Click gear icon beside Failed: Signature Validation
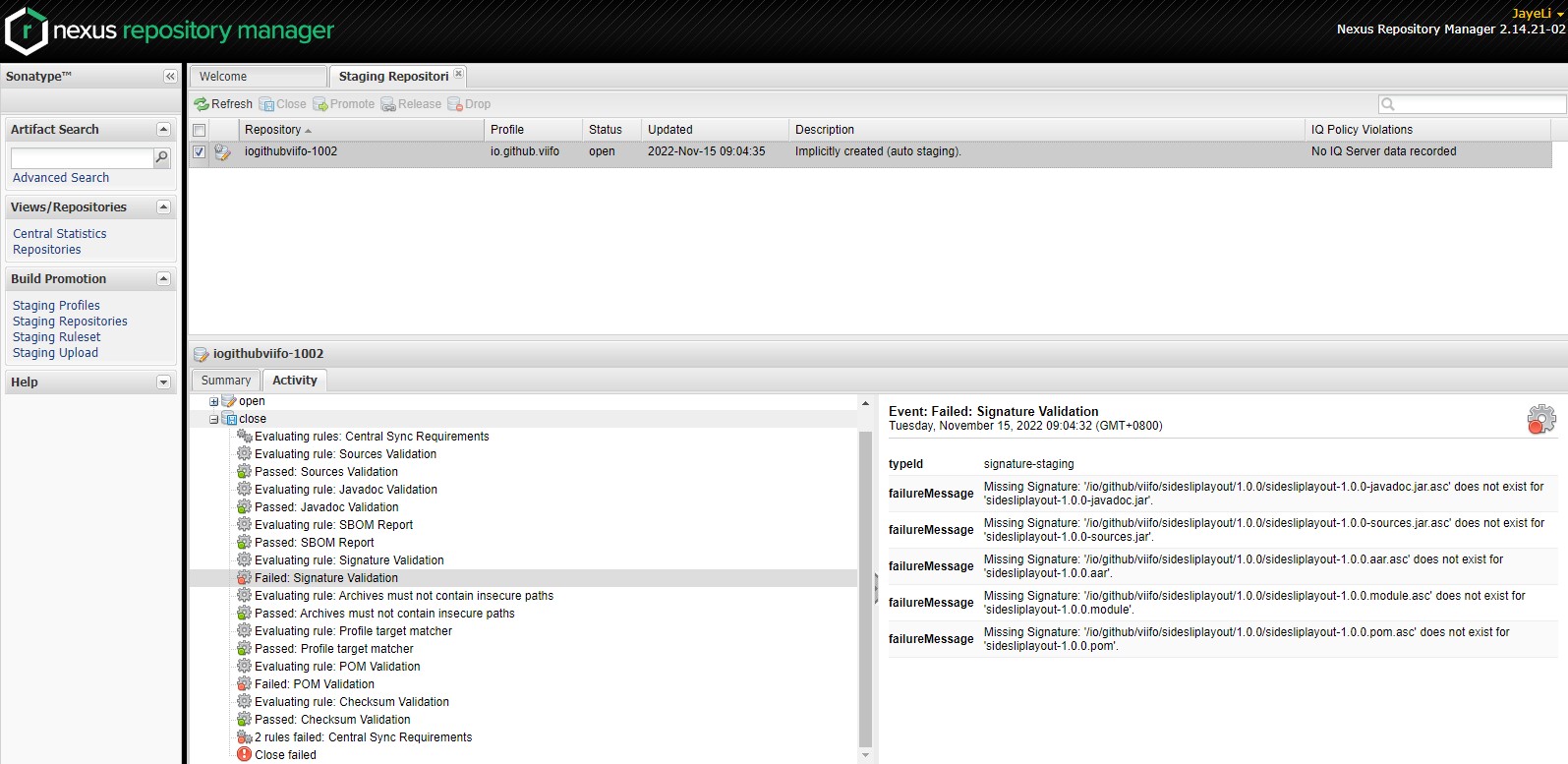 point(244,578)
